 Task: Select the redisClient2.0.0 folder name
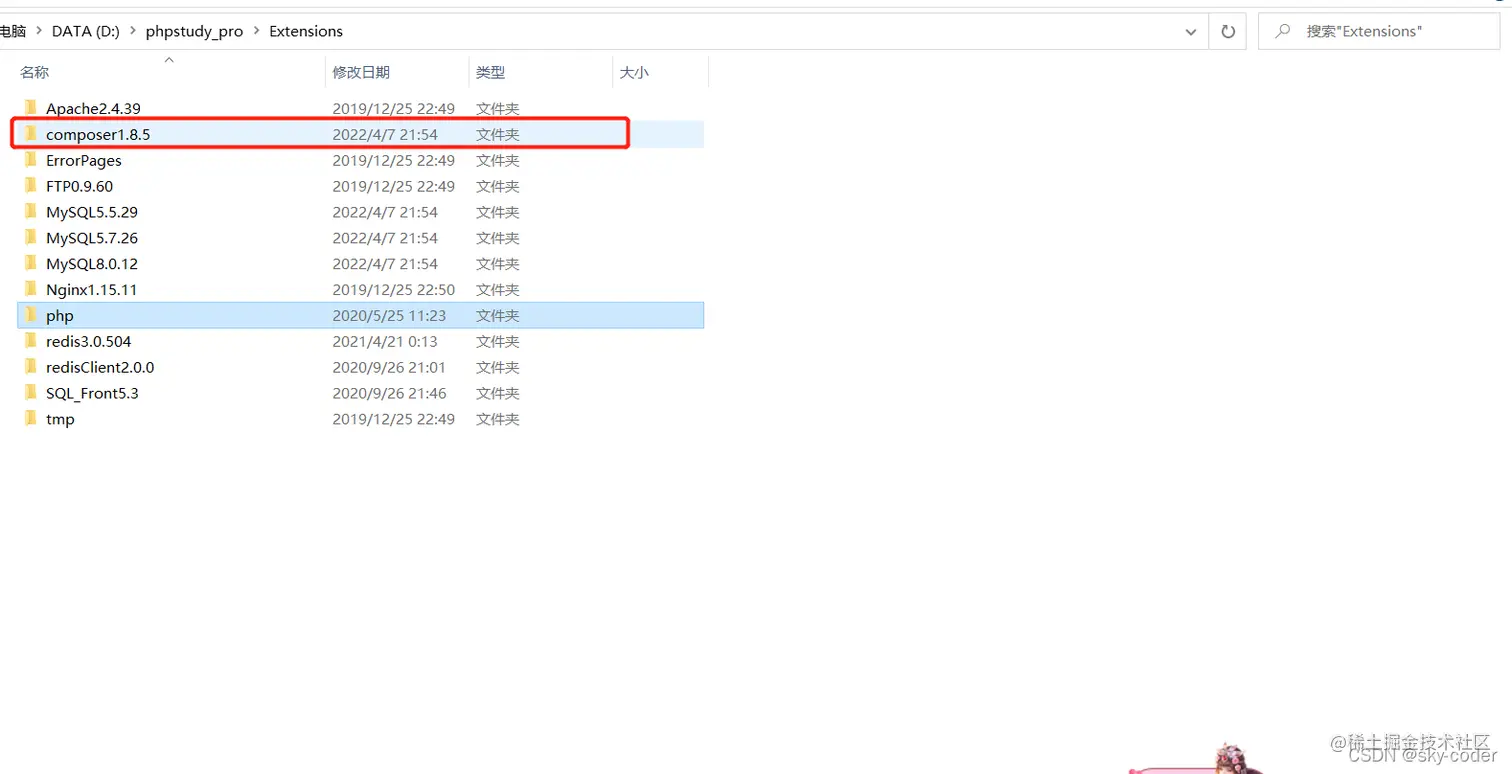(x=100, y=367)
